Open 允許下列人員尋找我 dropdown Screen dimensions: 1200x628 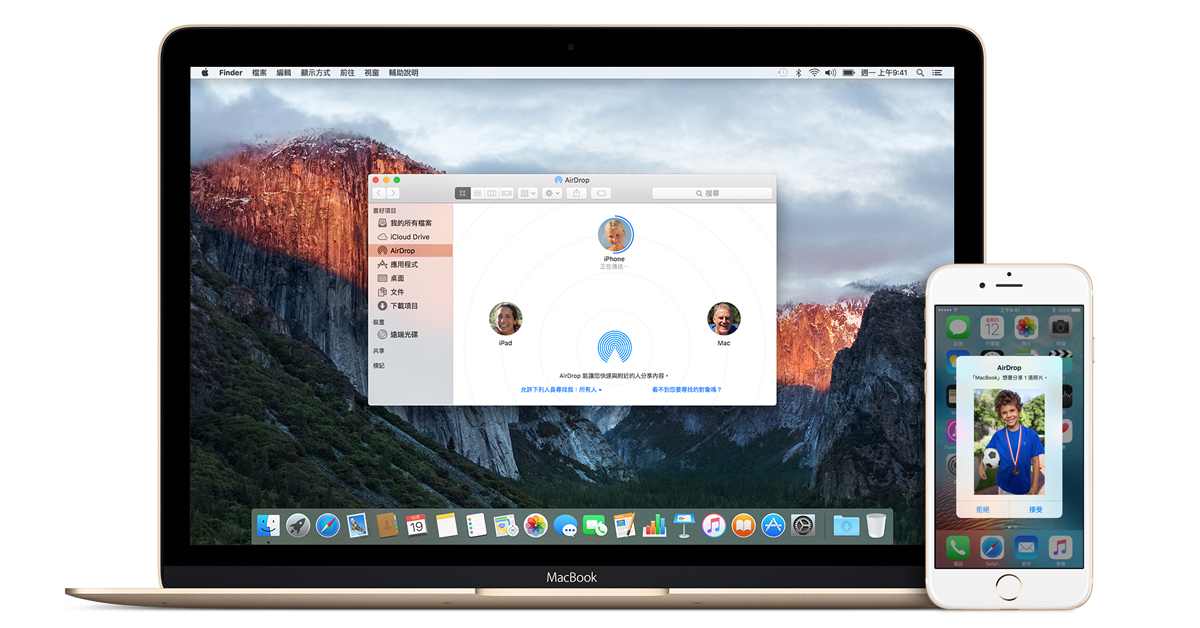[561, 390]
